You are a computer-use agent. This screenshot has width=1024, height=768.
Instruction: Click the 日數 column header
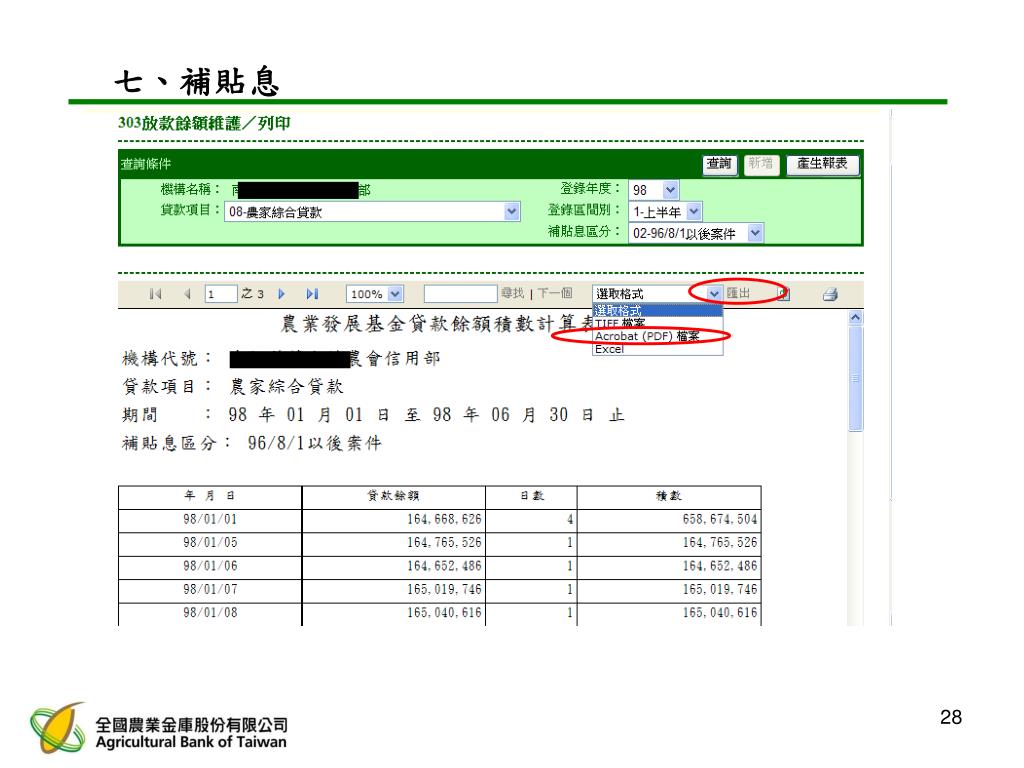(x=532, y=496)
